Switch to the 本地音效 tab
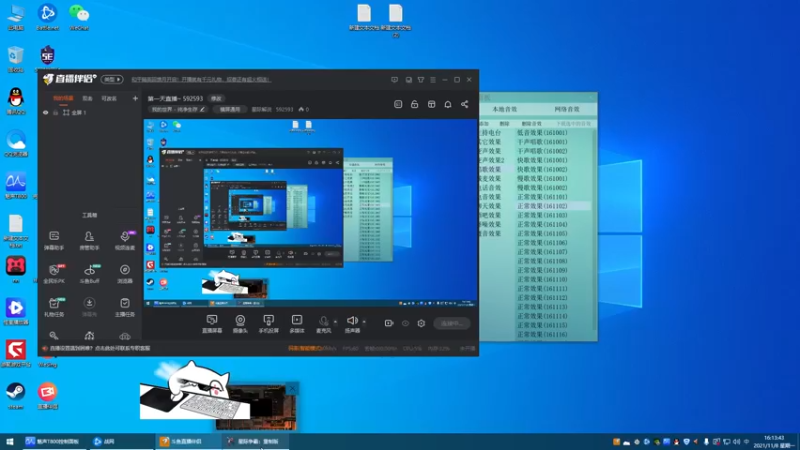 point(507,107)
